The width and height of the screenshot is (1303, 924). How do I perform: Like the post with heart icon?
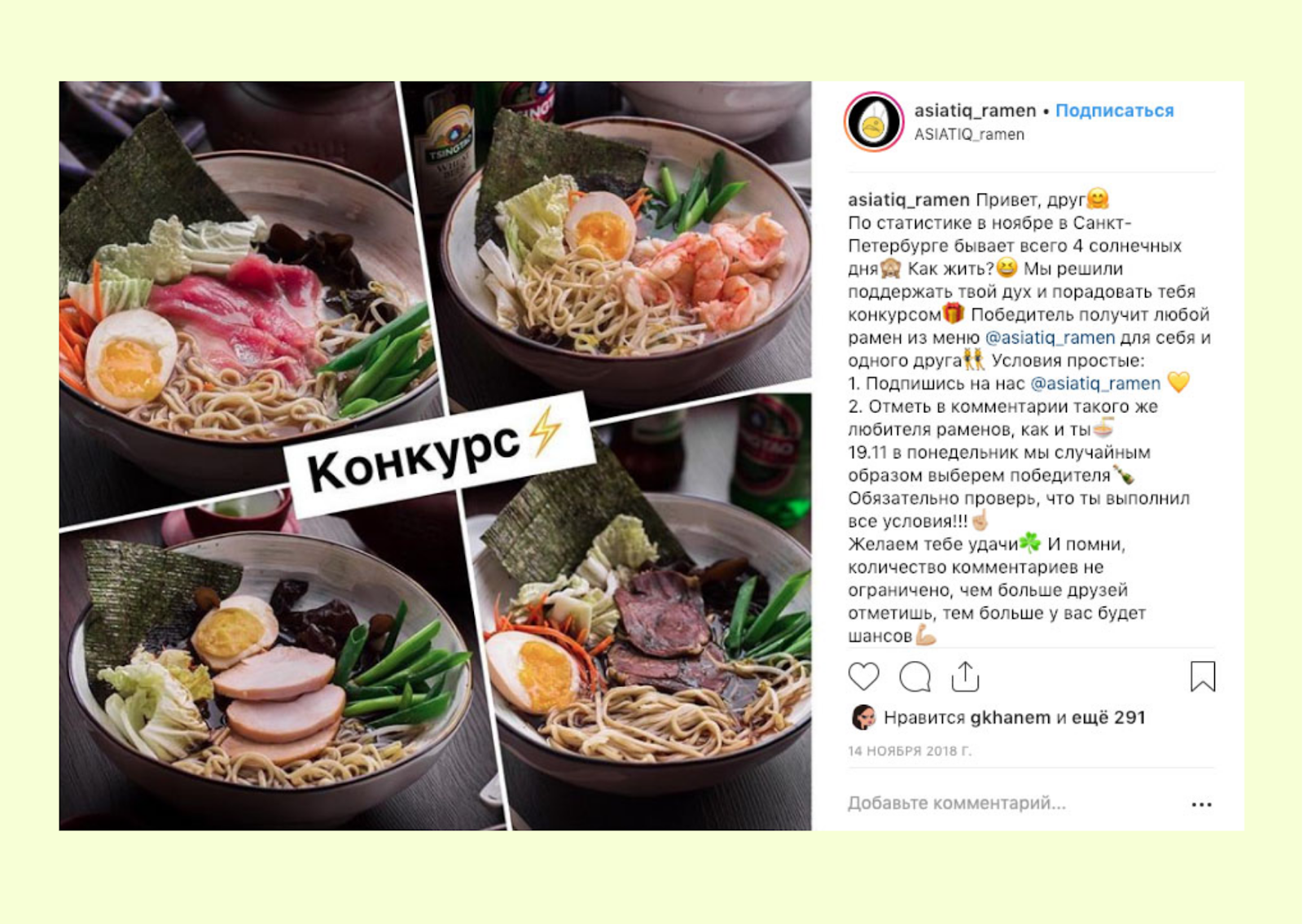pos(863,677)
